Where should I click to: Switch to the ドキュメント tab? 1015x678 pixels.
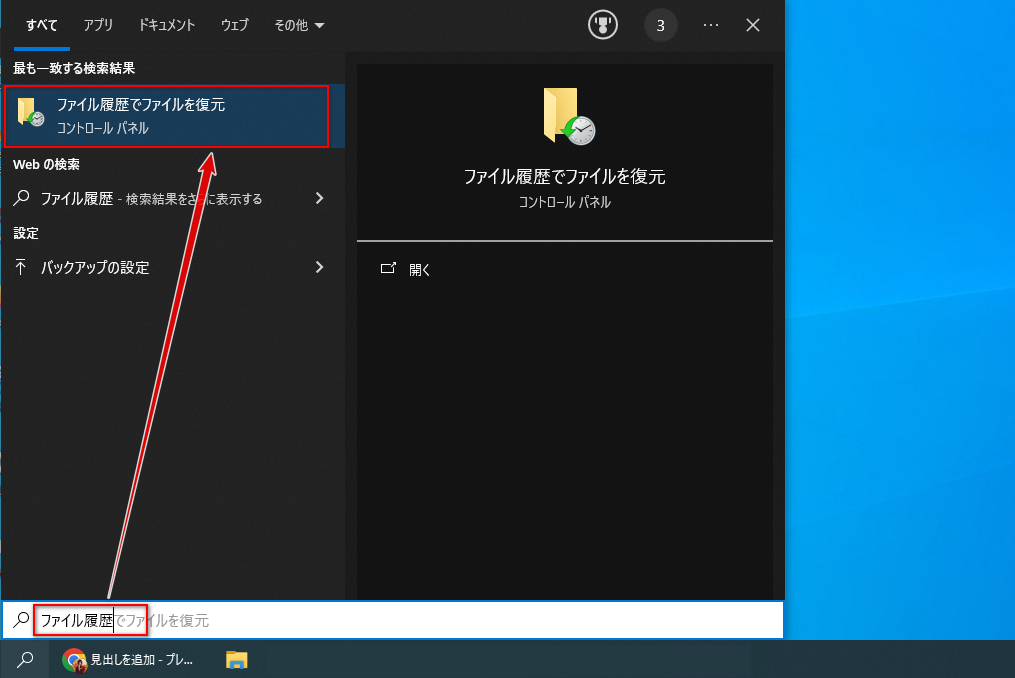coord(166,25)
